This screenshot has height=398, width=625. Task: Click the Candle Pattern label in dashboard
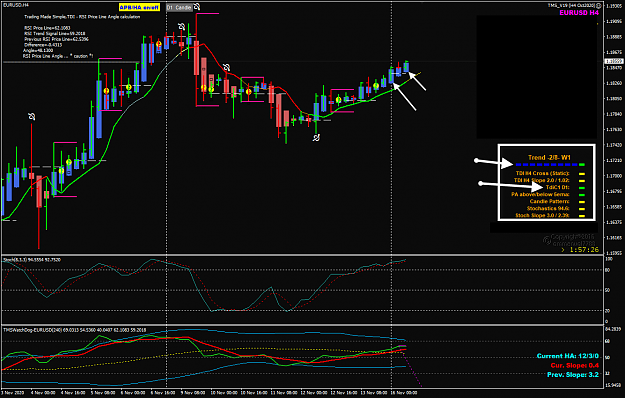tap(549, 202)
